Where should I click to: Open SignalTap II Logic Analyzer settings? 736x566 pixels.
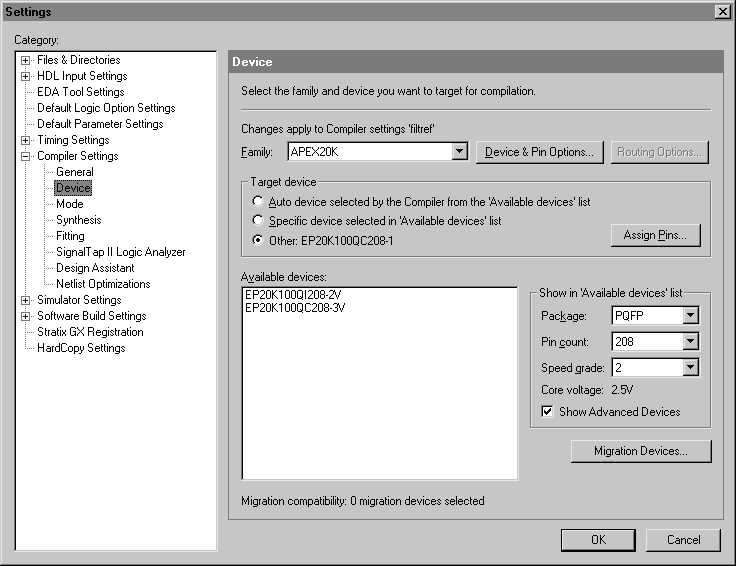[x=120, y=252]
